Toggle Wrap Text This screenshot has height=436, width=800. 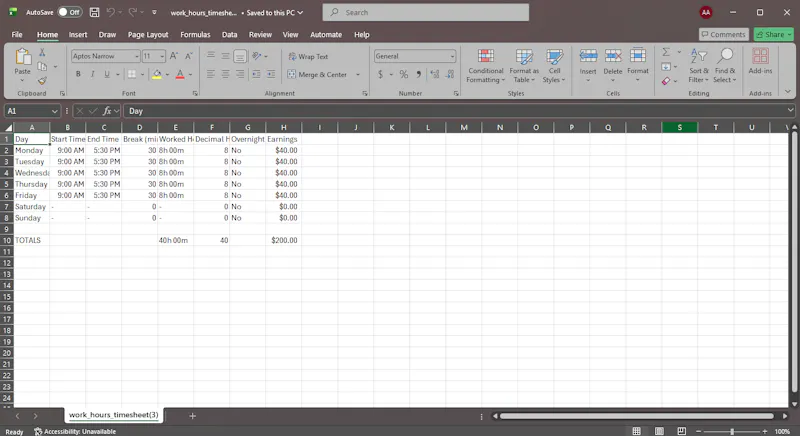[308, 57]
